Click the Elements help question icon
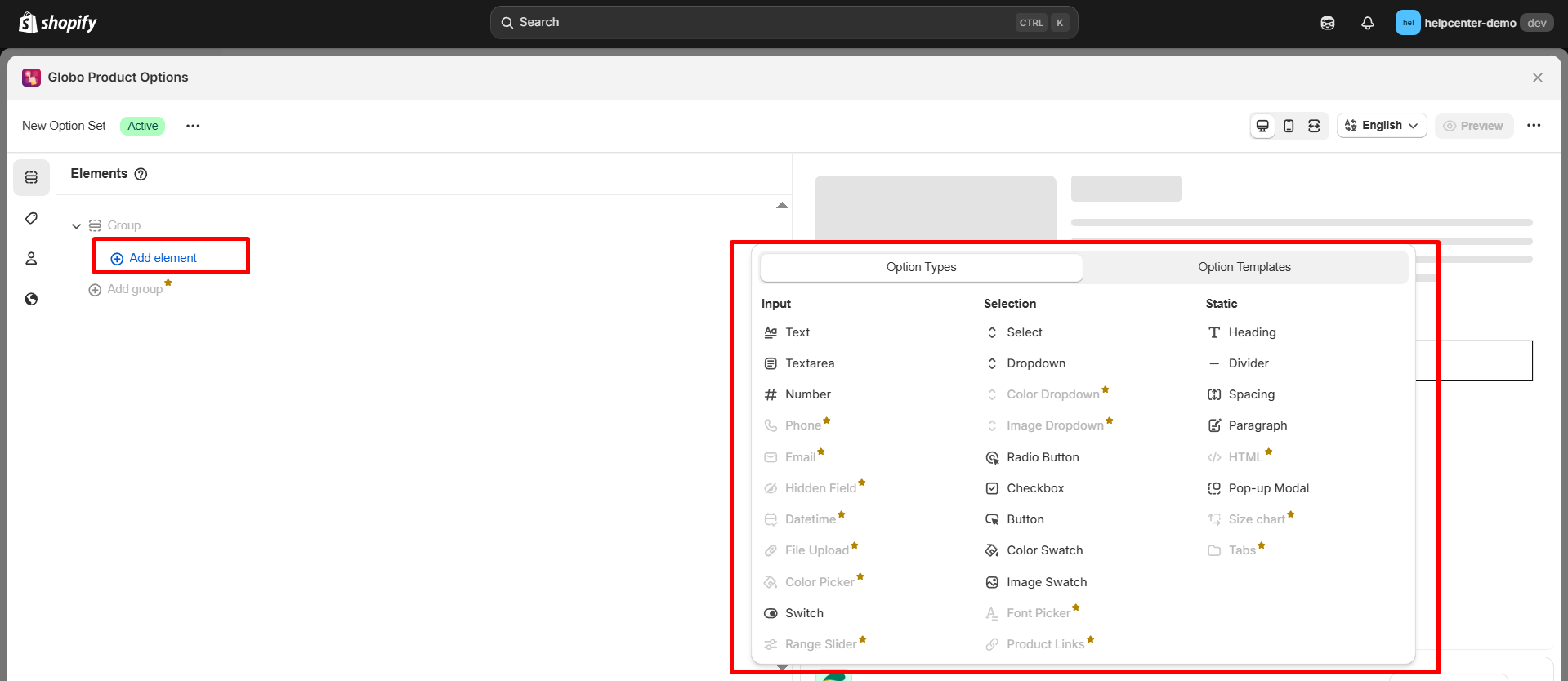1568x681 pixels. 141,174
